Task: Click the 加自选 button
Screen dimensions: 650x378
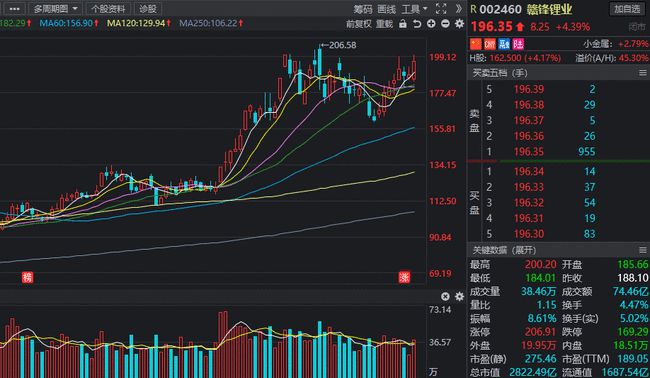Action: click(627, 9)
